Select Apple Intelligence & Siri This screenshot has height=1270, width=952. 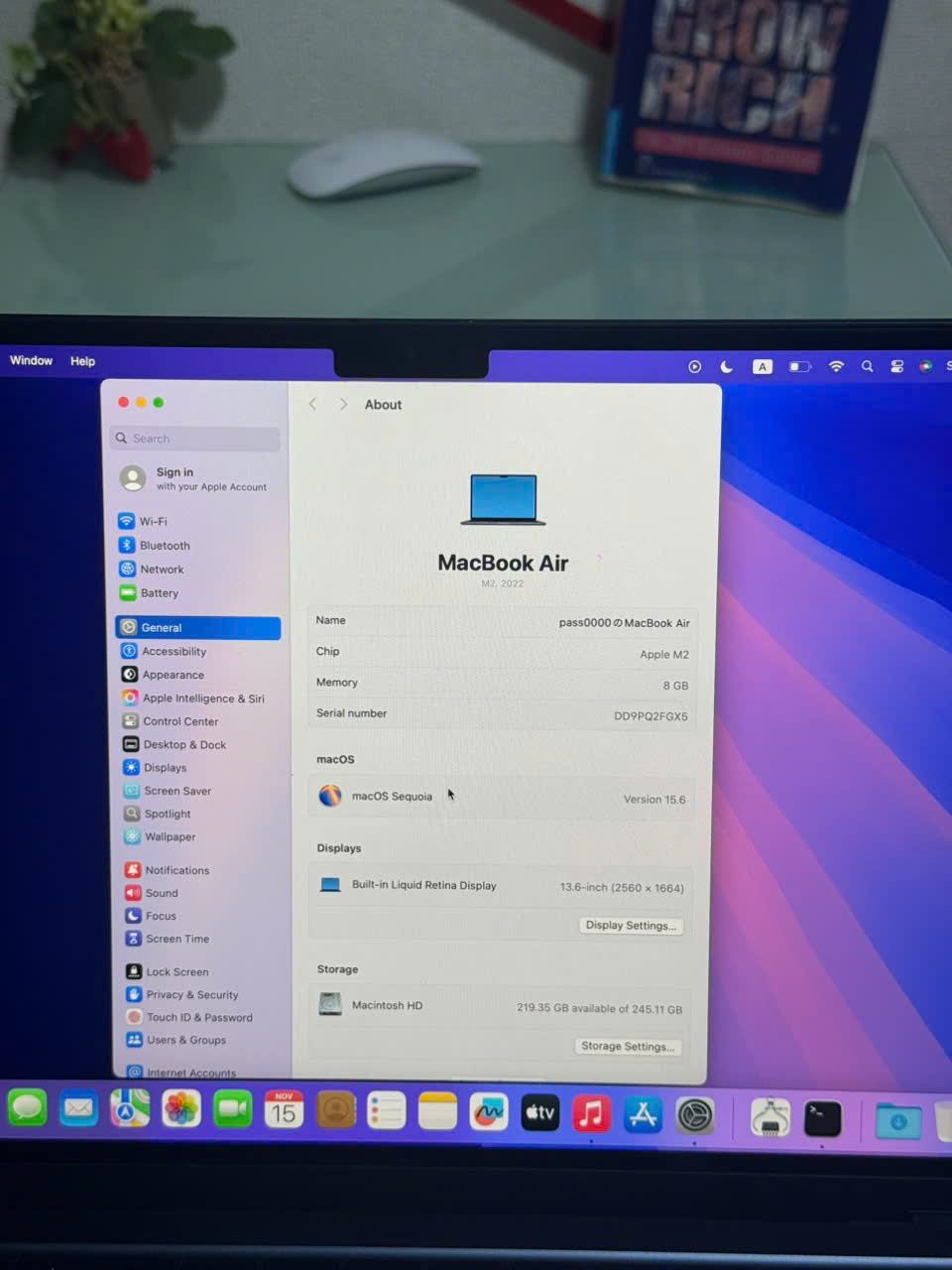[202, 698]
